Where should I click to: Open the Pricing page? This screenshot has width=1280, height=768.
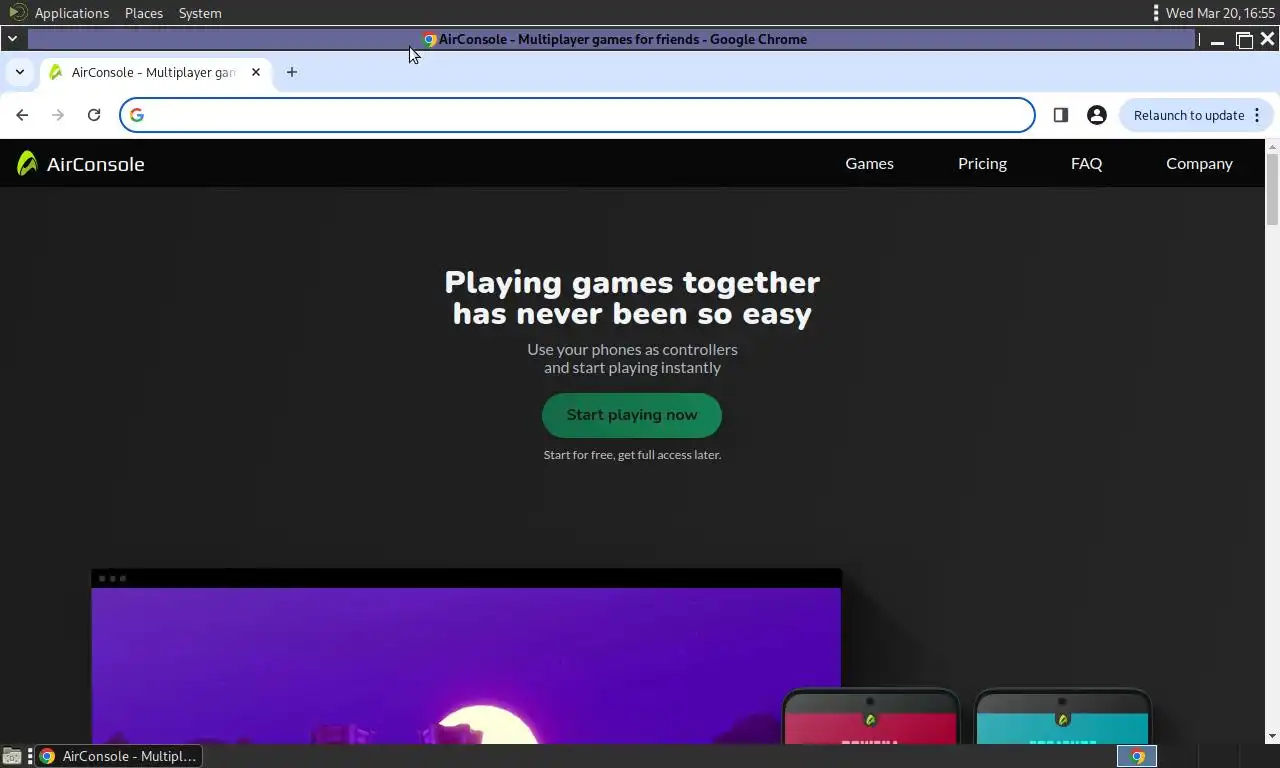(x=982, y=163)
